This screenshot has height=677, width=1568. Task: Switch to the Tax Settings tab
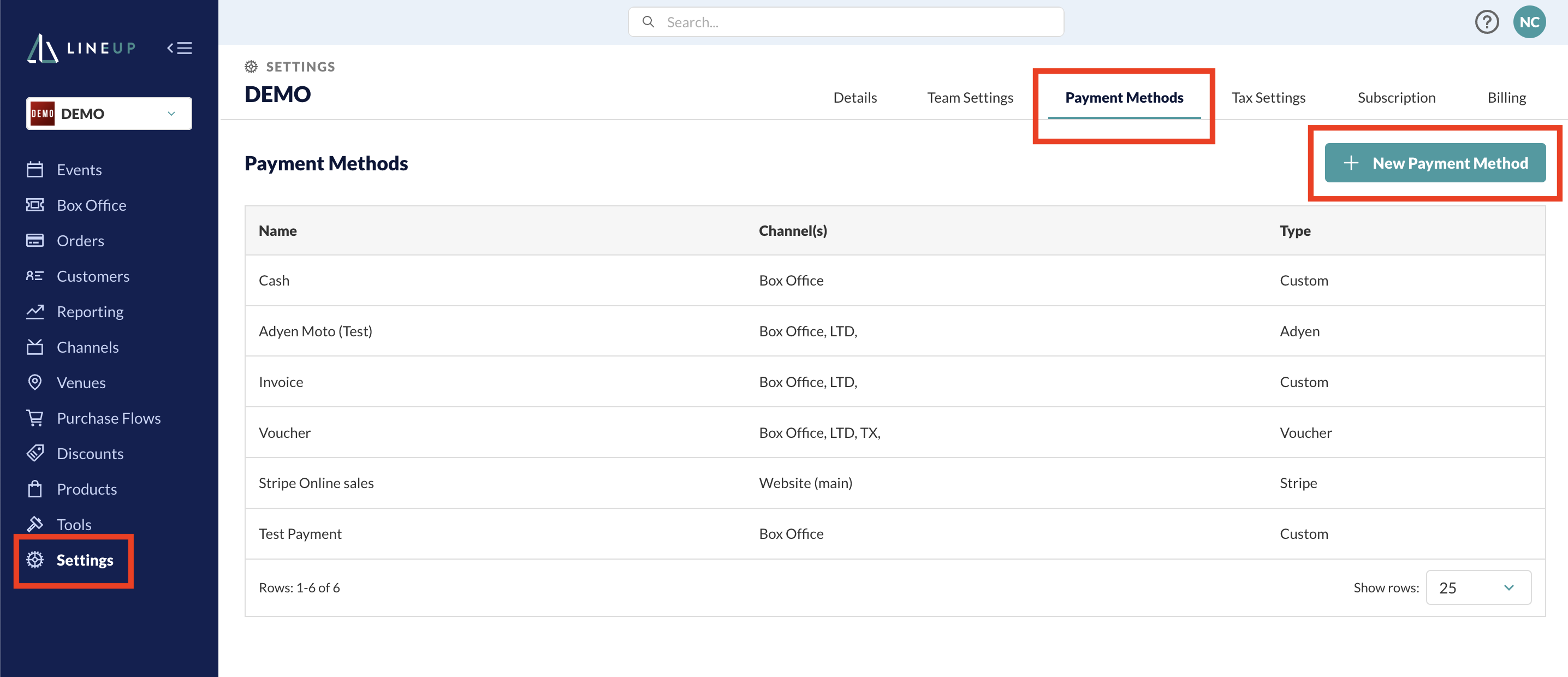1268,97
